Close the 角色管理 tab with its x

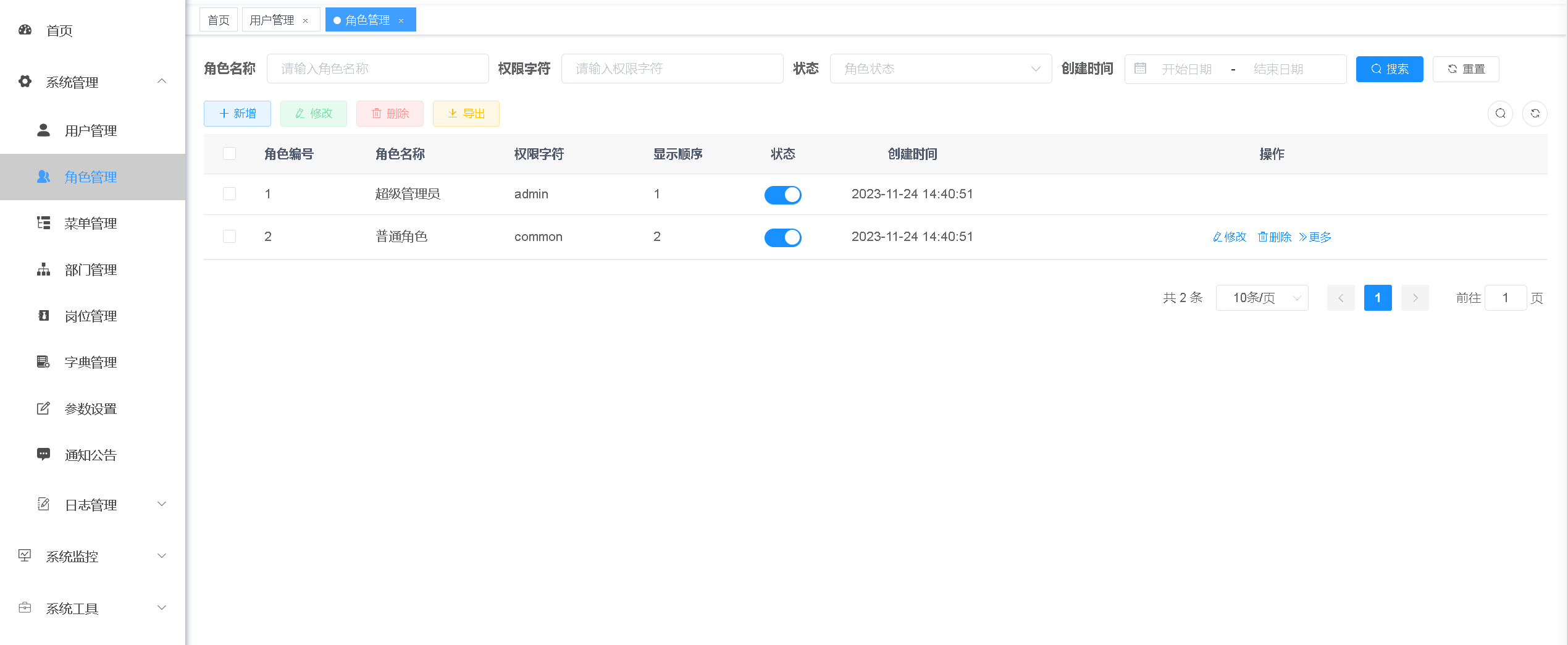coord(401,20)
